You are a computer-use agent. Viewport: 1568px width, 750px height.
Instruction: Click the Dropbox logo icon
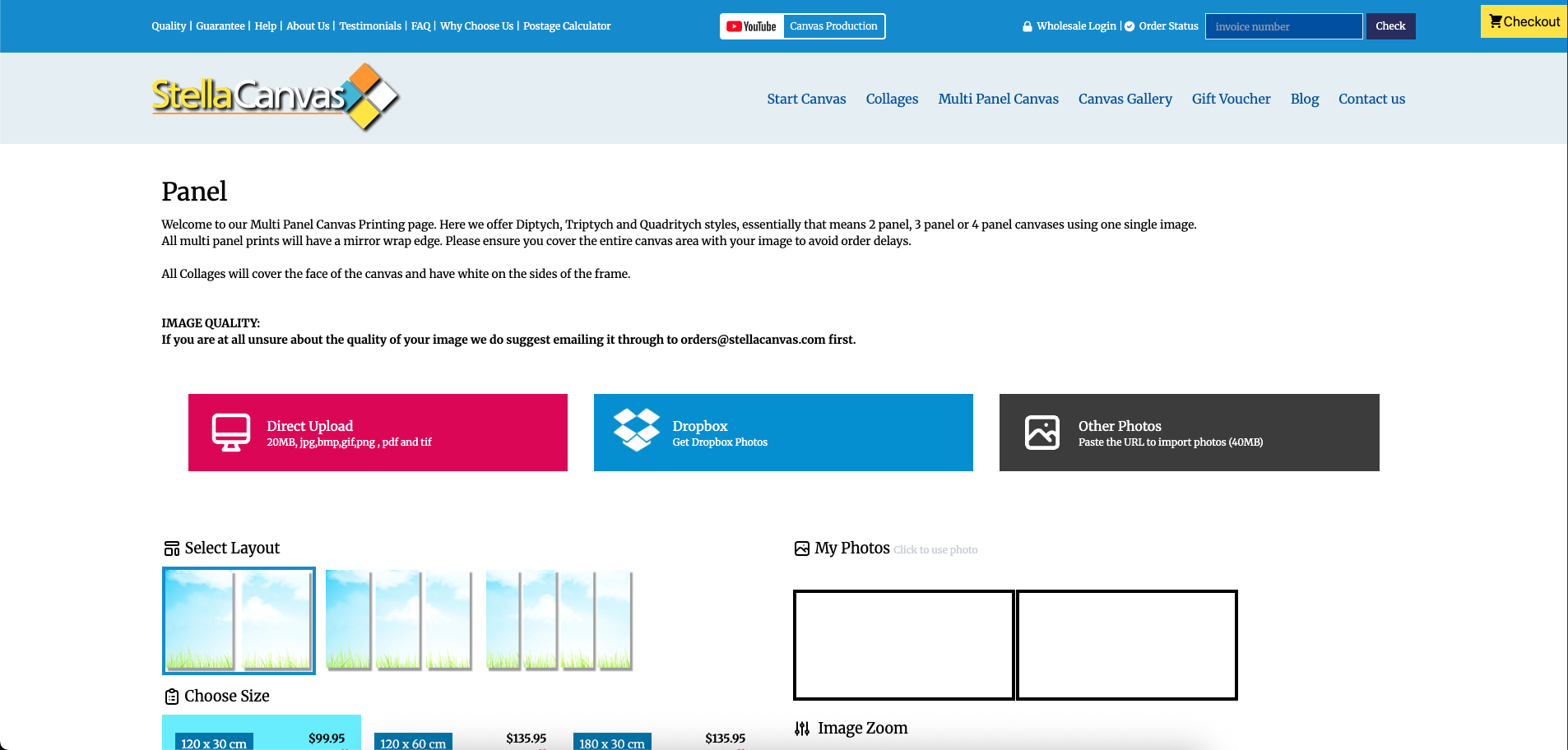tap(636, 430)
